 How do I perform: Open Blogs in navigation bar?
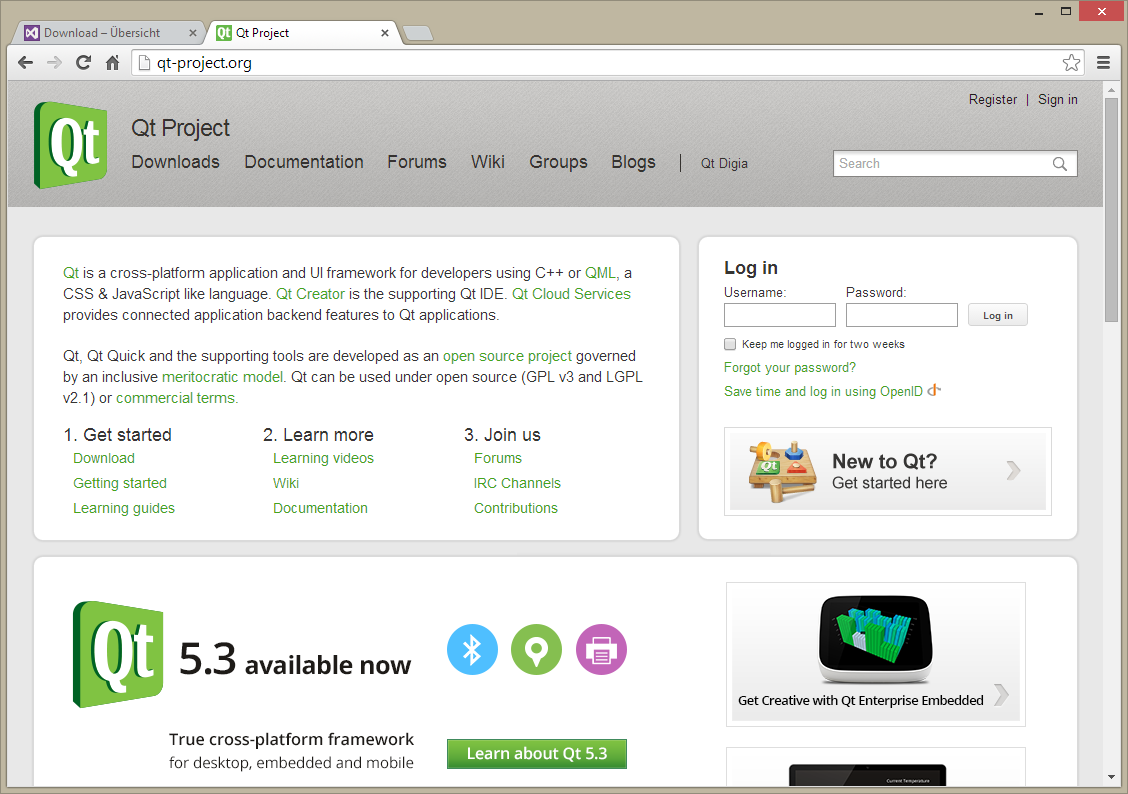pos(633,163)
